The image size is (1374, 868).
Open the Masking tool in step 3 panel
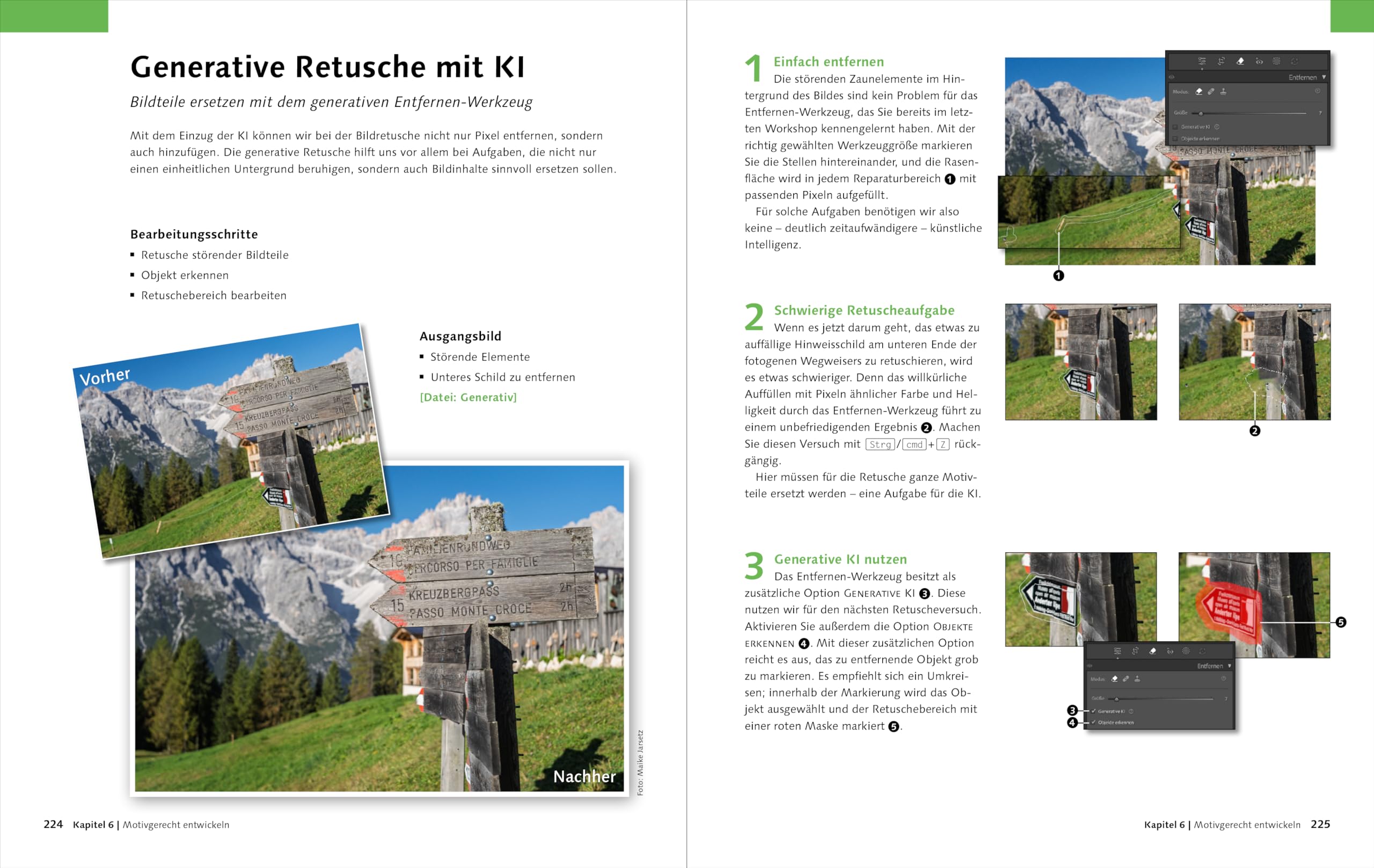coord(1186,651)
